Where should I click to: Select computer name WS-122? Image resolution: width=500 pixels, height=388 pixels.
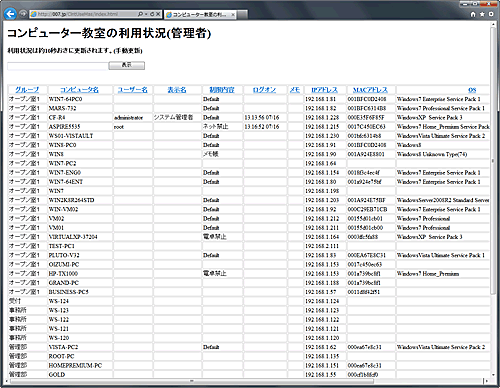[59, 319]
